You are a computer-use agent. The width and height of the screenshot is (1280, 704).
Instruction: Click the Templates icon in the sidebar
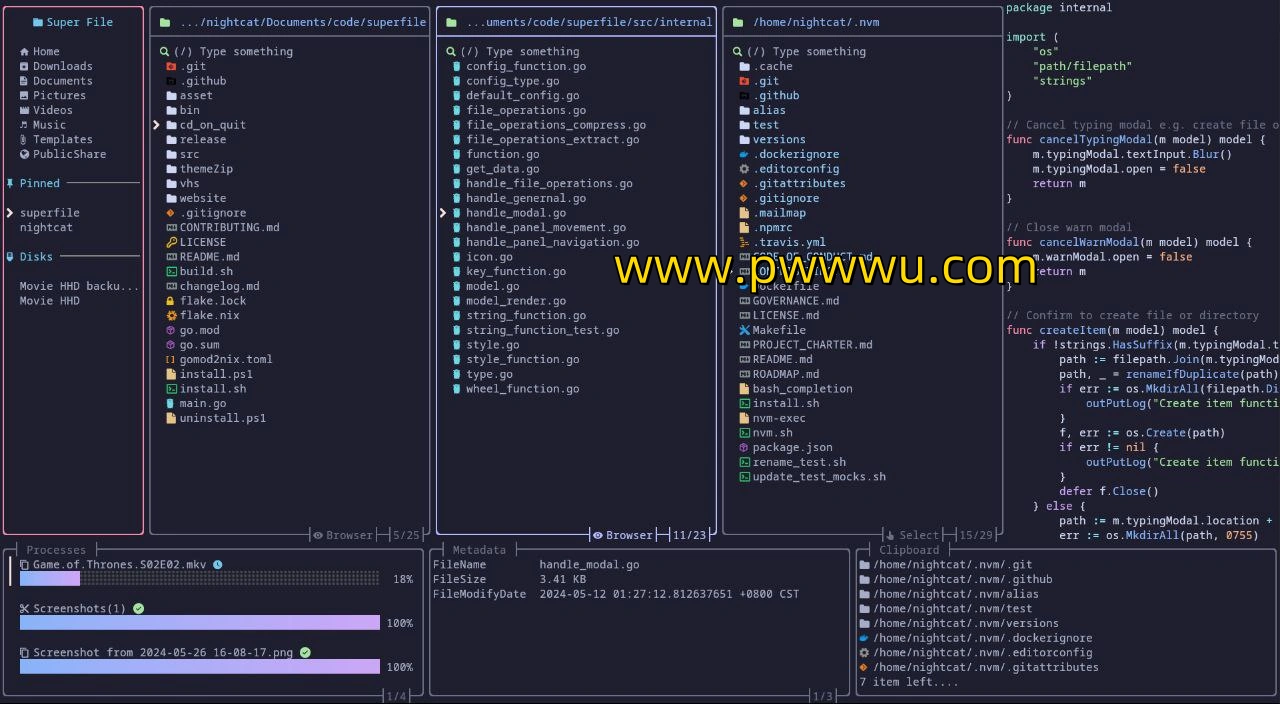tap(24, 140)
